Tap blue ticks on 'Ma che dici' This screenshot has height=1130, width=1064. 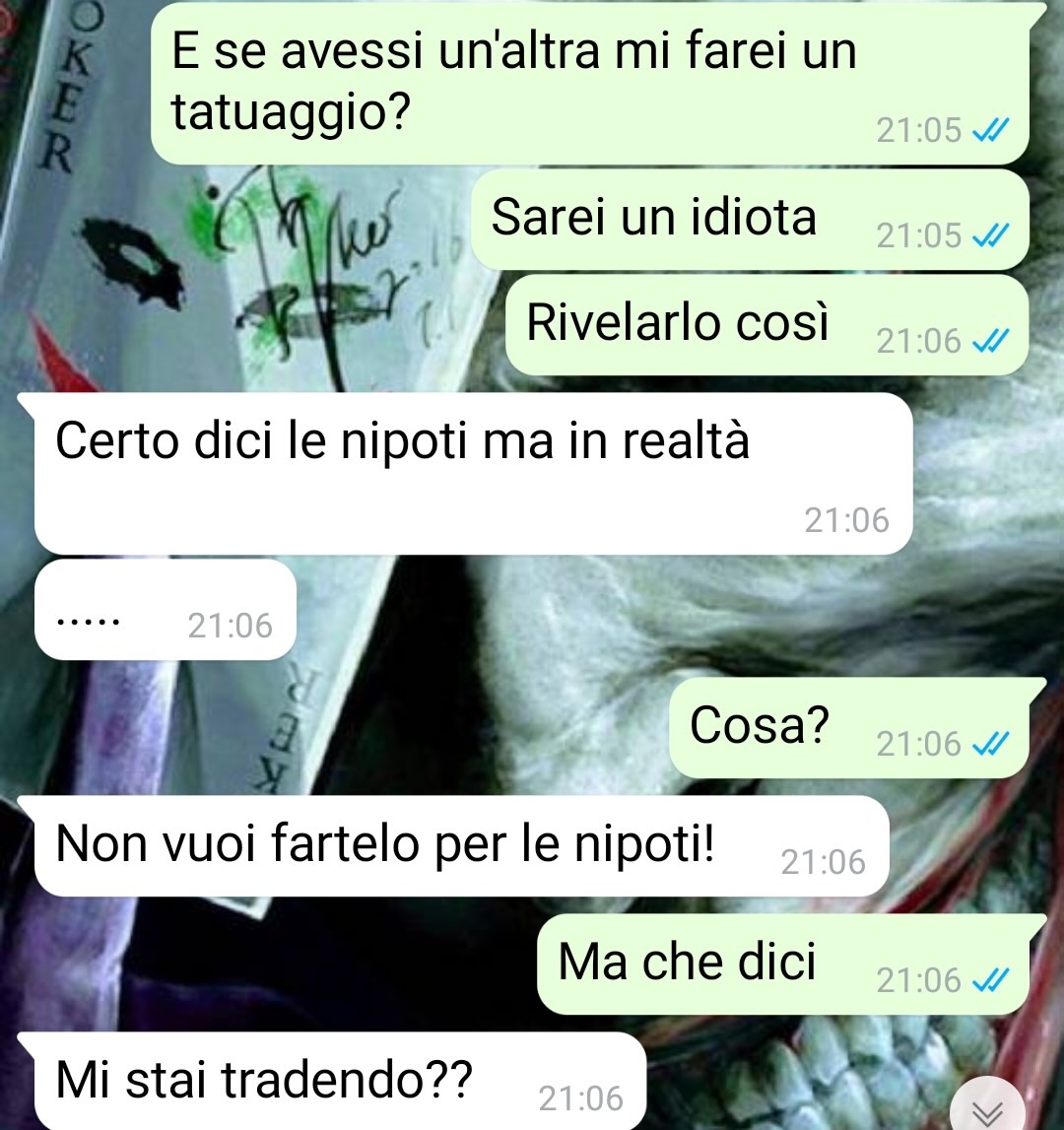990,980
